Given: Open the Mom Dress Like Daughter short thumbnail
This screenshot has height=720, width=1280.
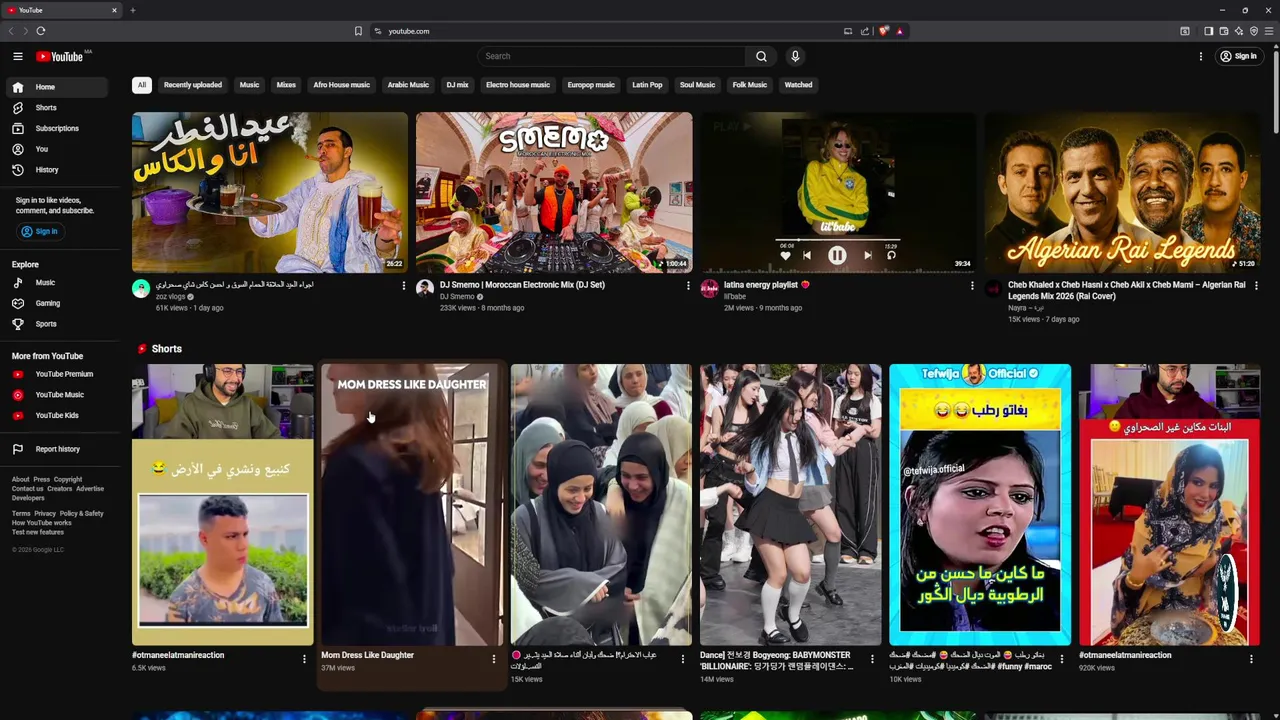Looking at the screenshot, I should [411, 505].
